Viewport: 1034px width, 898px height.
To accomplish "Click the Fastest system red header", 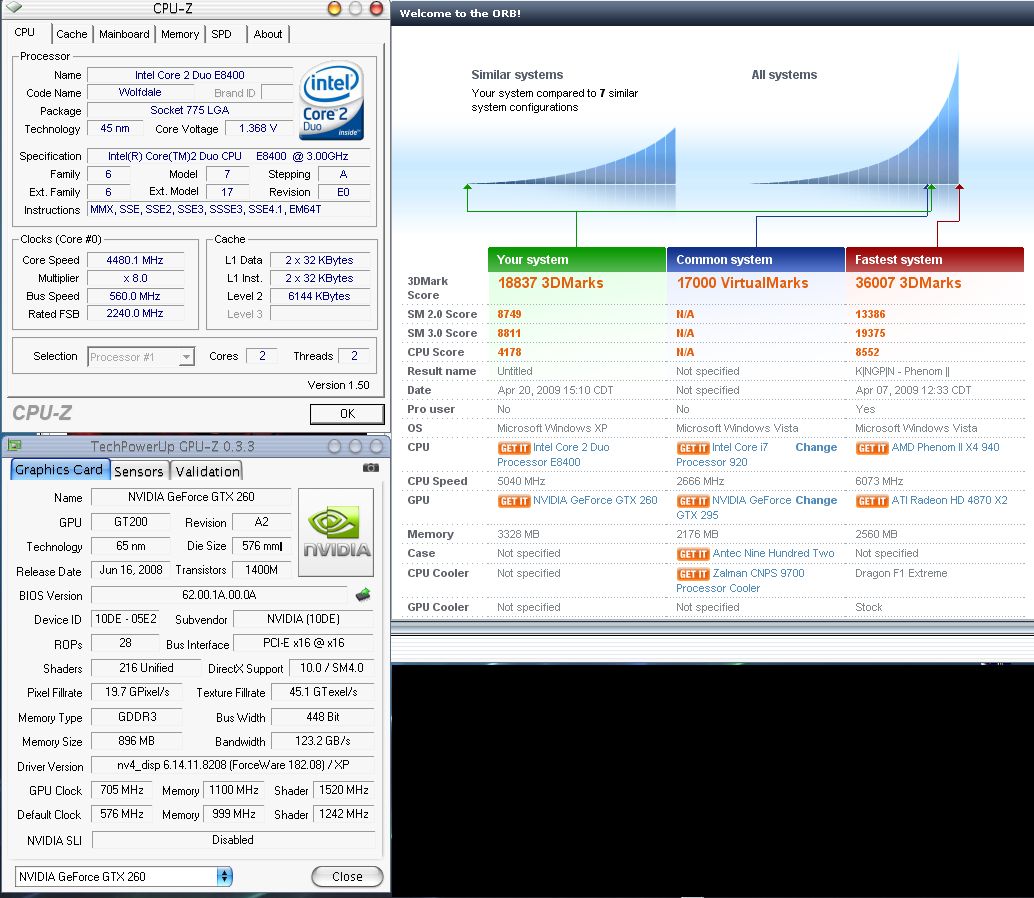I will pyautogui.click(x=934, y=259).
